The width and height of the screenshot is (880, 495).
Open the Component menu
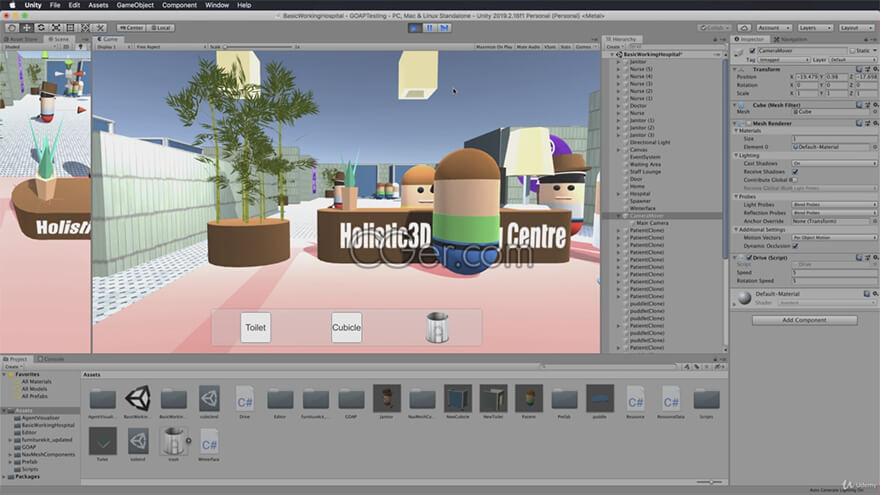(x=179, y=5)
